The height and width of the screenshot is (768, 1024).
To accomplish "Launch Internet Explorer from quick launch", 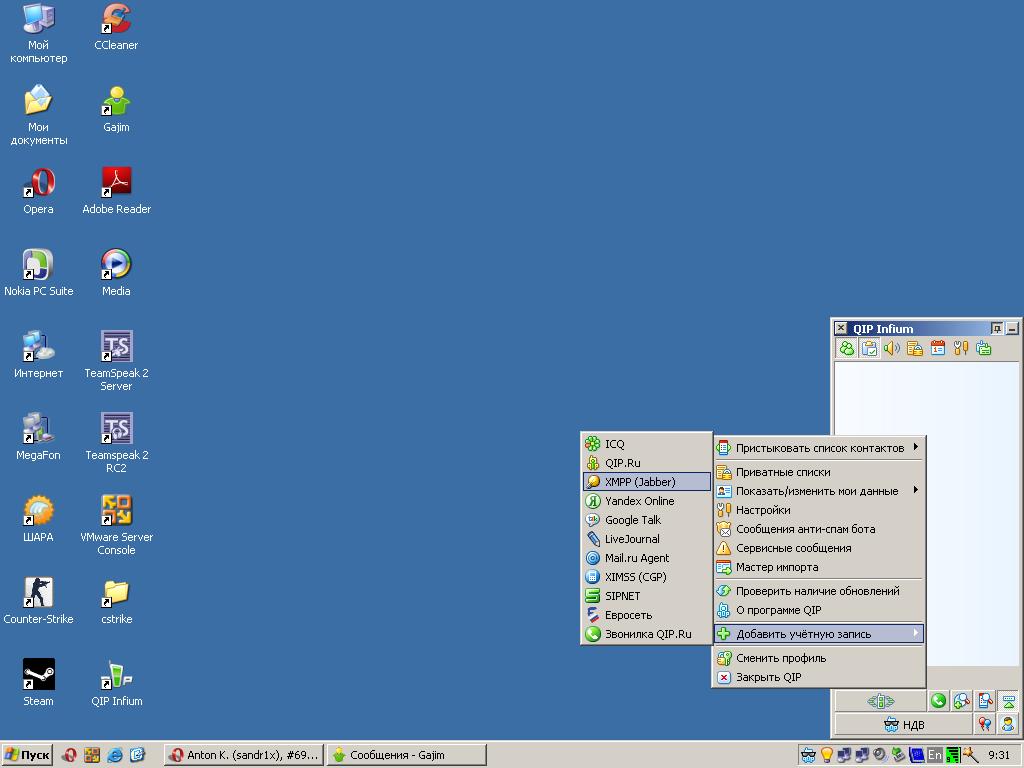I will pyautogui.click(x=115, y=755).
